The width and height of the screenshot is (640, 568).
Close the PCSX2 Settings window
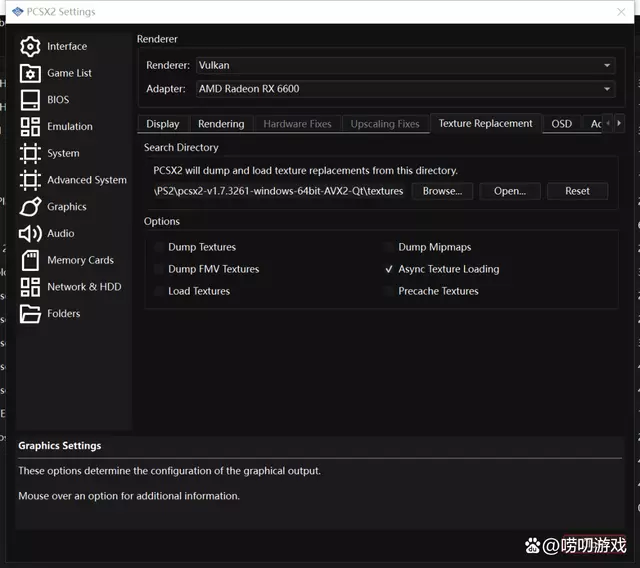(x=621, y=12)
